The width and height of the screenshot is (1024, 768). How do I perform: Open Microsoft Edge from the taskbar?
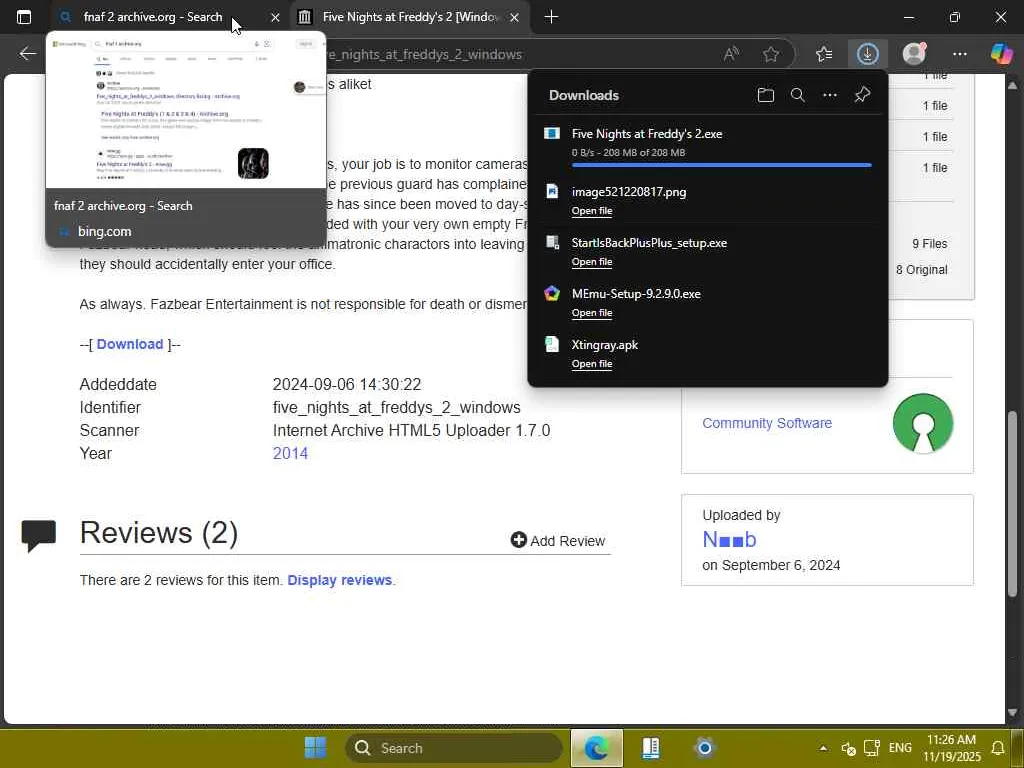point(596,748)
